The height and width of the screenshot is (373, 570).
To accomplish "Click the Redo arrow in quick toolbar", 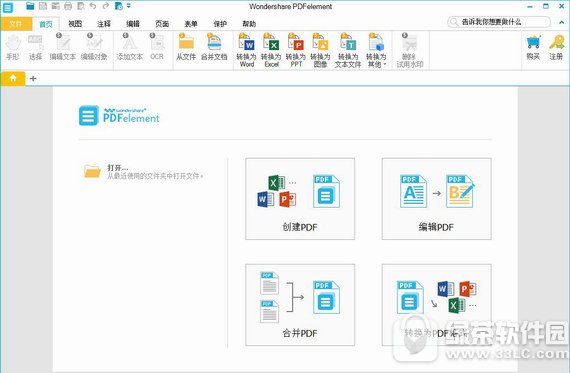I will click(x=105, y=6).
